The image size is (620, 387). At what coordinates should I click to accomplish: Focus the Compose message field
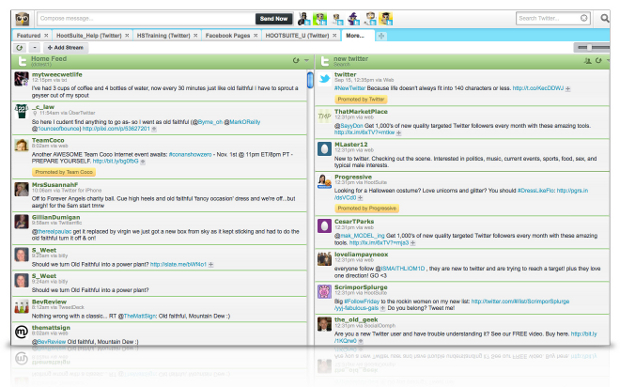(x=146, y=19)
